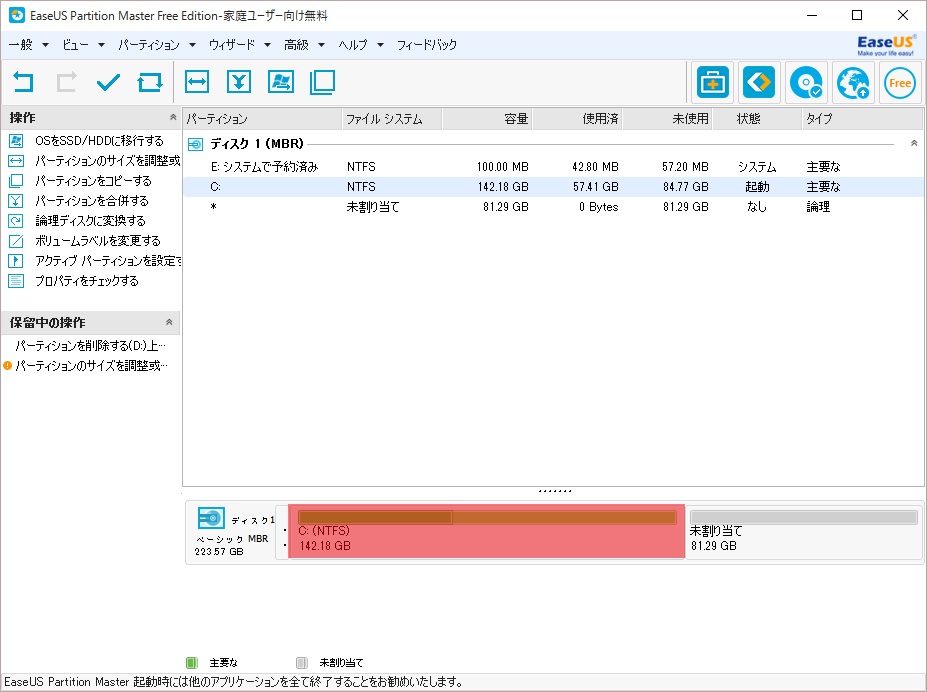The image size is (927, 692).
Task: Sort by 未使用 column header
Action: click(x=668, y=119)
